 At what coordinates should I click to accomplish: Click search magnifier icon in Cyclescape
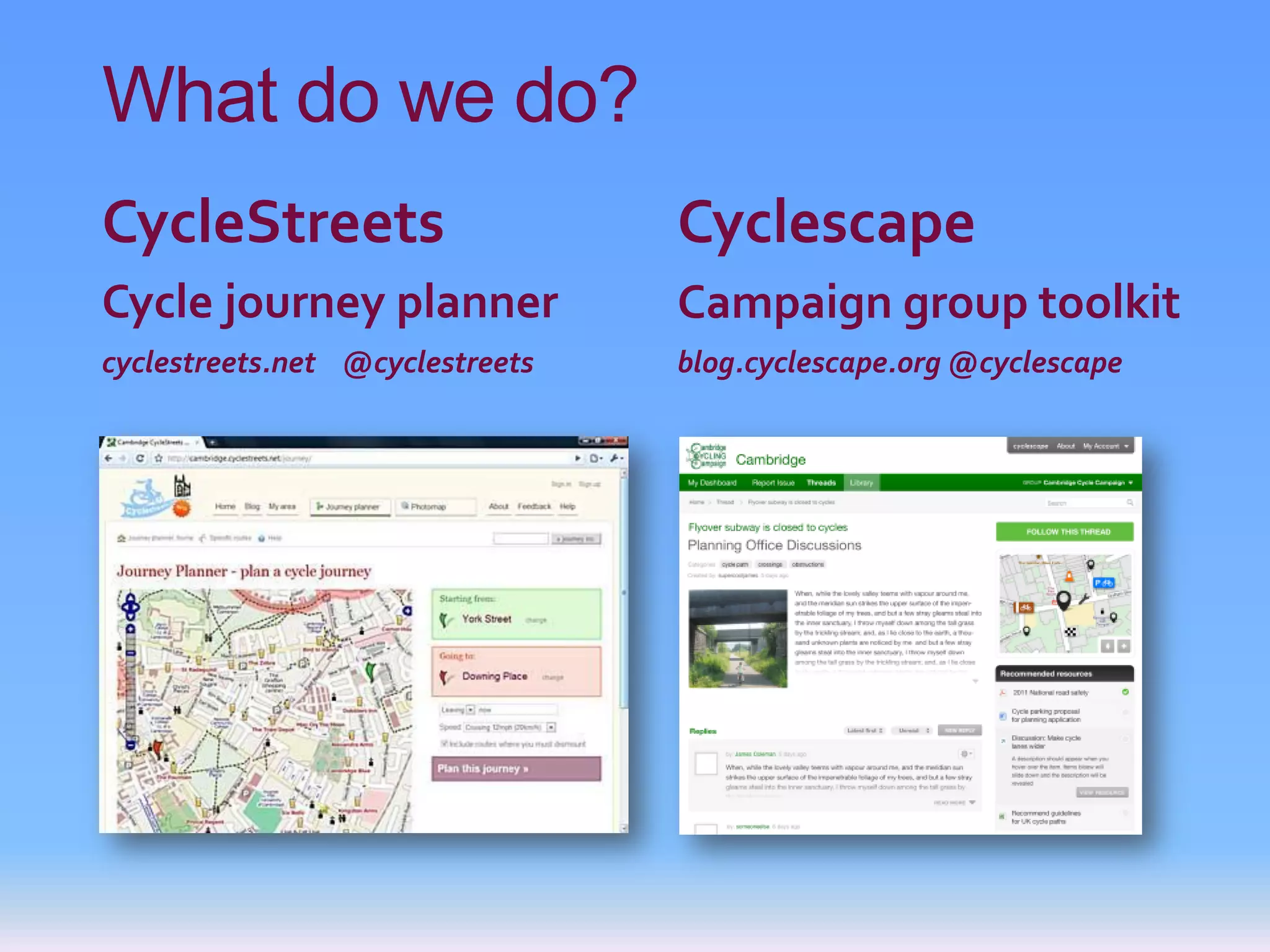point(1130,503)
